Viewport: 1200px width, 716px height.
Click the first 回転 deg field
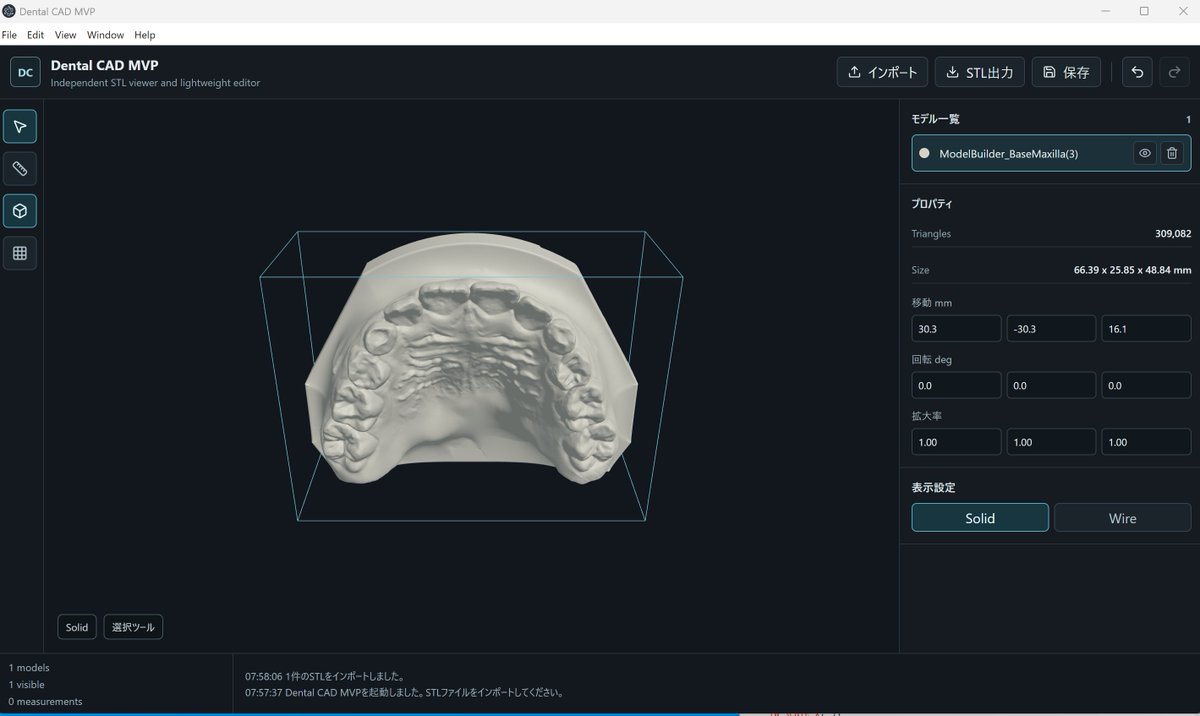[x=956, y=385]
